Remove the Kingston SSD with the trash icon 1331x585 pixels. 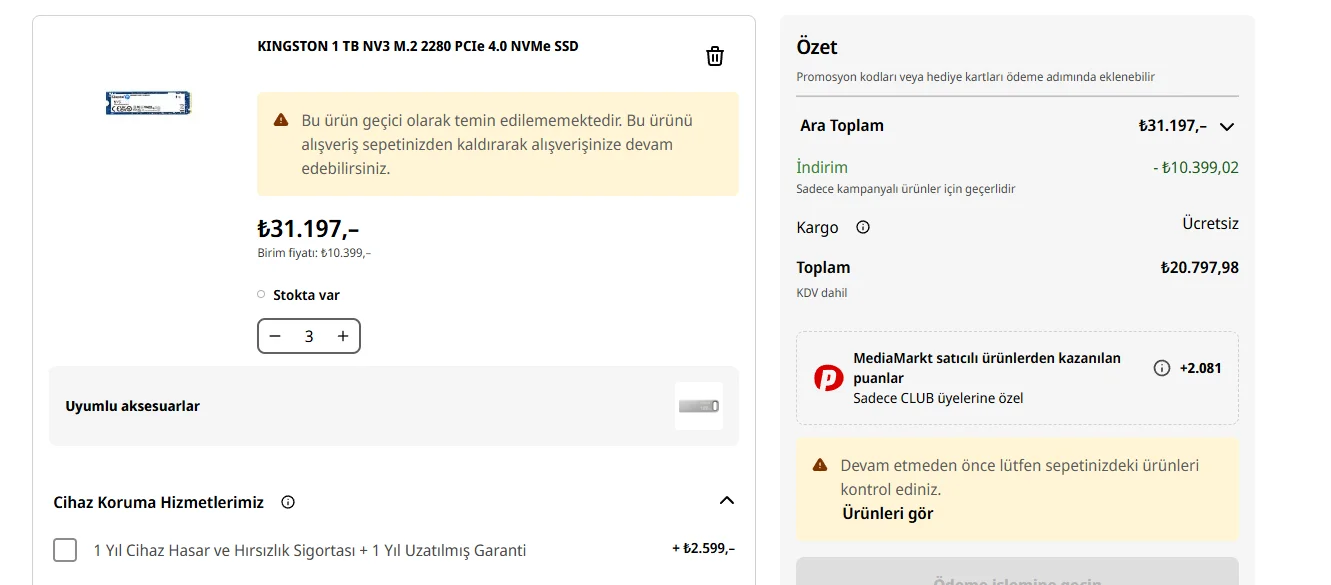pyautogui.click(x=715, y=56)
